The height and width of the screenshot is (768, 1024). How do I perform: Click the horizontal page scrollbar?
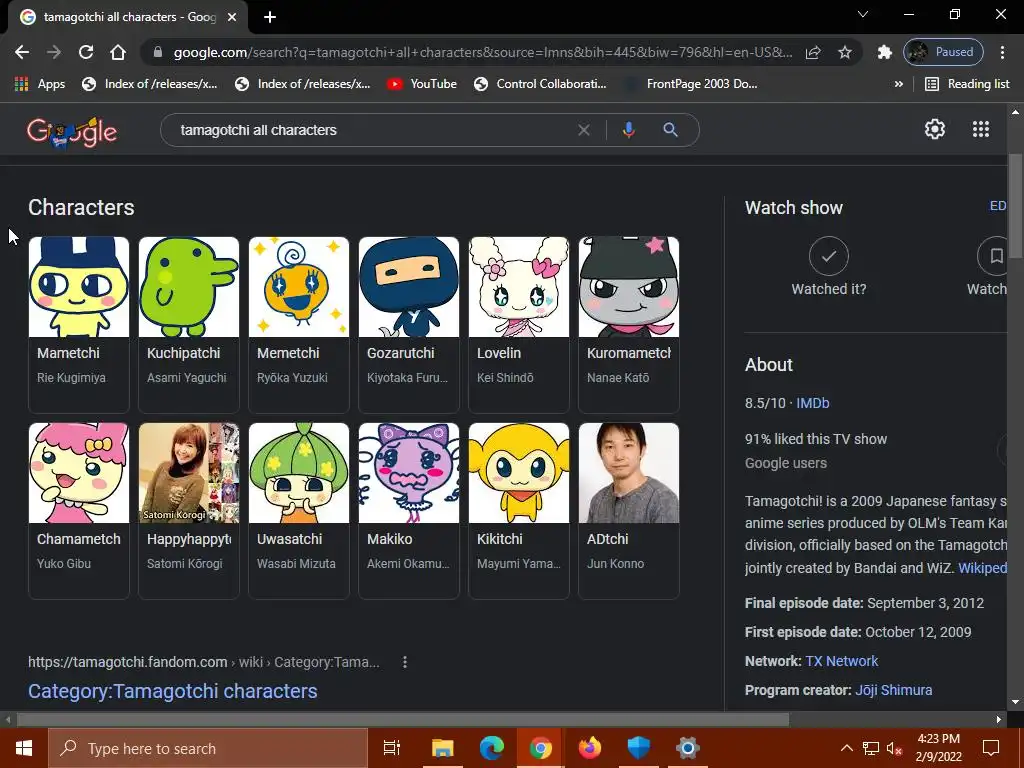coord(403,720)
